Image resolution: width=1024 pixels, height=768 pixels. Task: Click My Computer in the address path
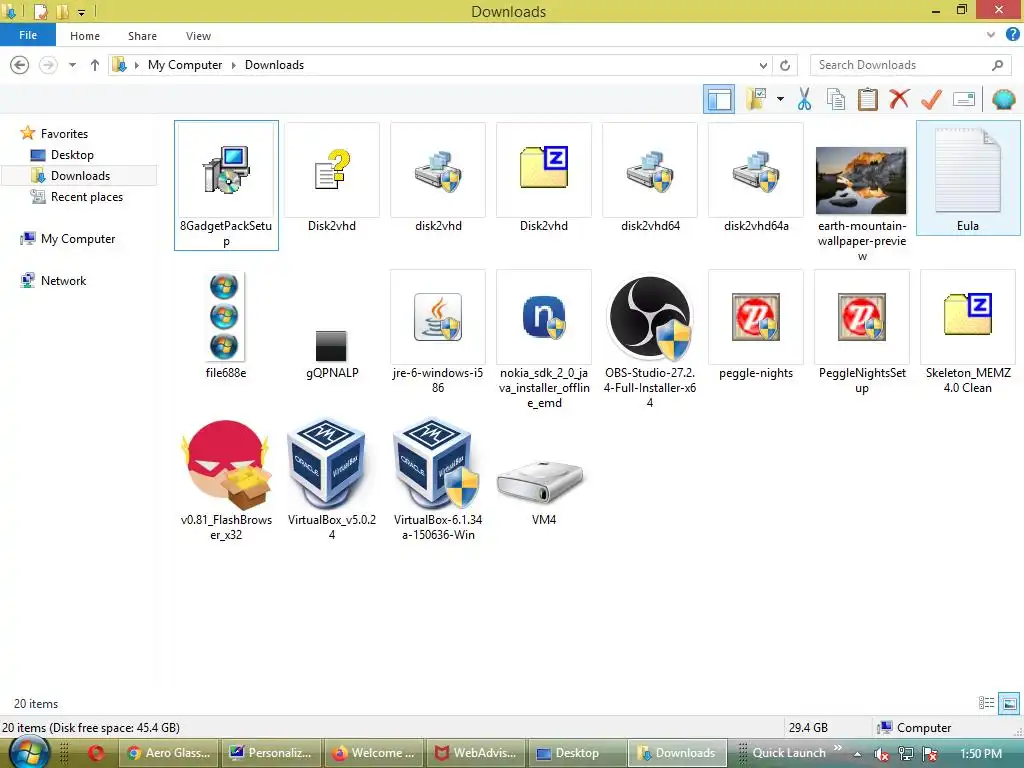click(x=185, y=65)
